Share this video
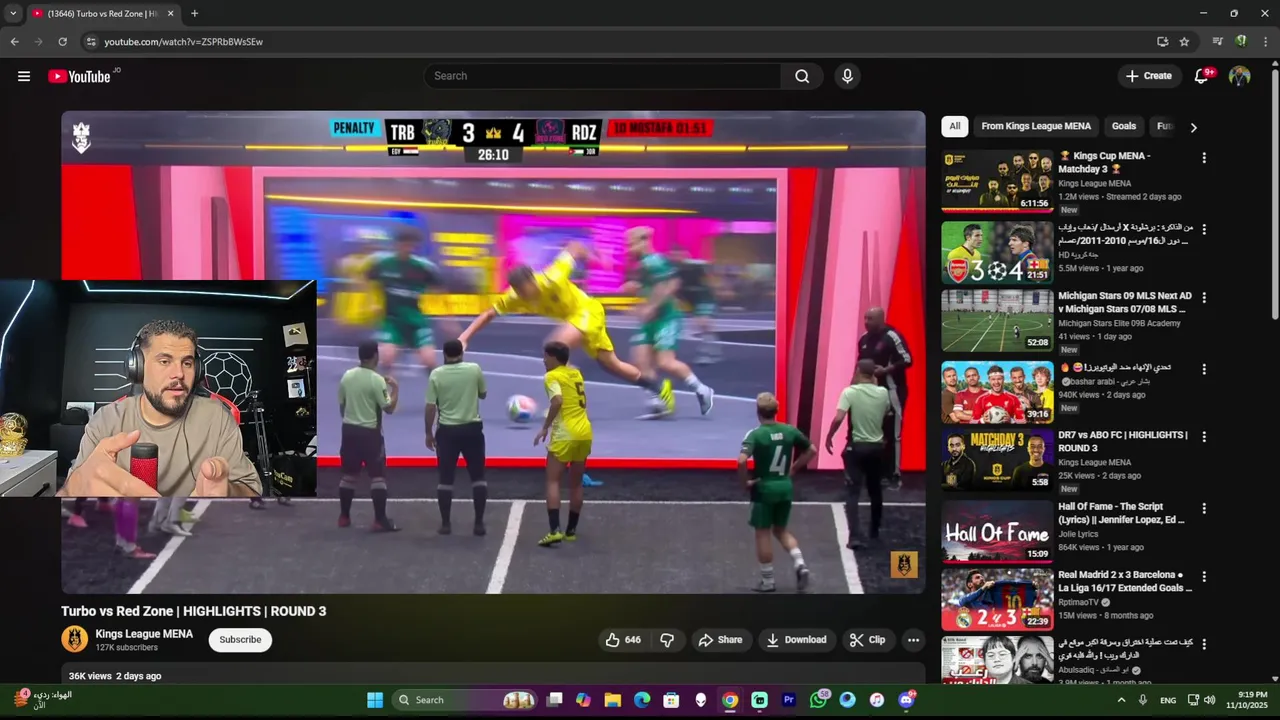The width and height of the screenshot is (1280, 720). (720, 640)
